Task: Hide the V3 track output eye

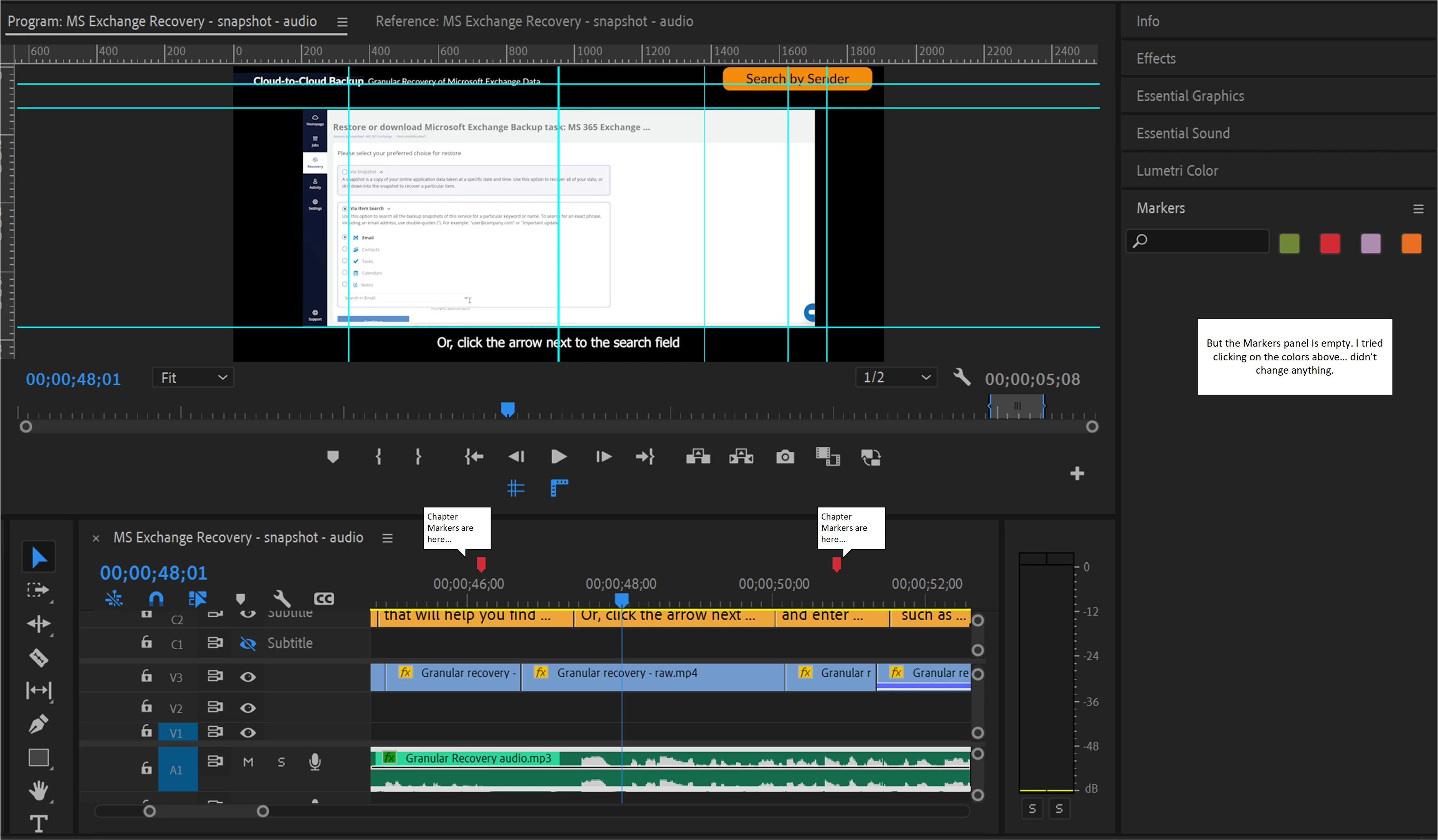Action: [x=248, y=677]
